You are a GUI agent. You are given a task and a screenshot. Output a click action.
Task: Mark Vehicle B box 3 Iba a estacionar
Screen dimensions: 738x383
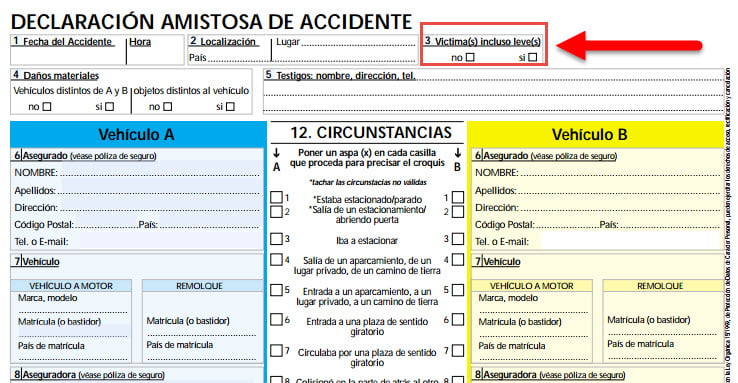pyautogui.click(x=458, y=239)
